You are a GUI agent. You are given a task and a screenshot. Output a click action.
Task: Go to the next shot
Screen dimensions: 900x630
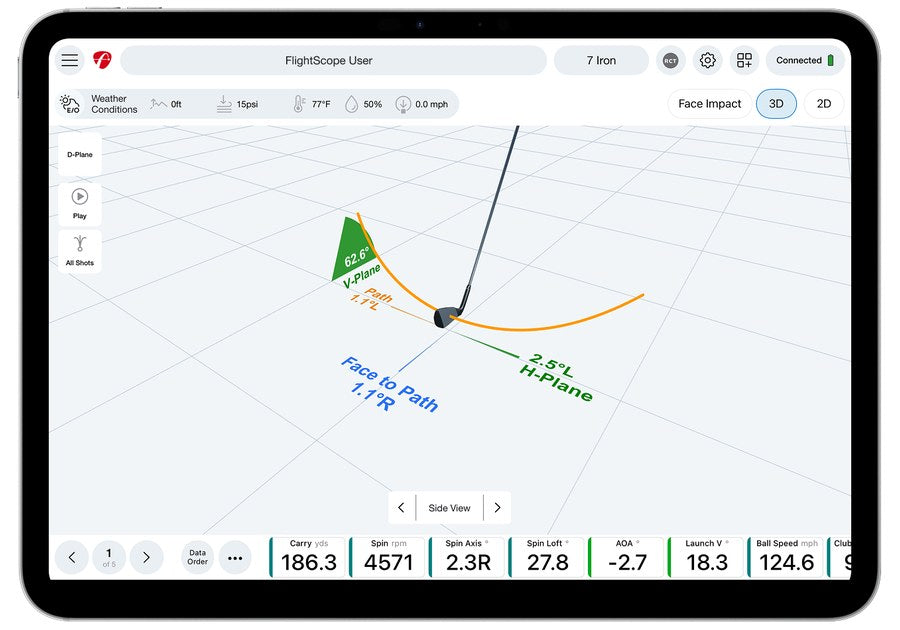tap(146, 557)
